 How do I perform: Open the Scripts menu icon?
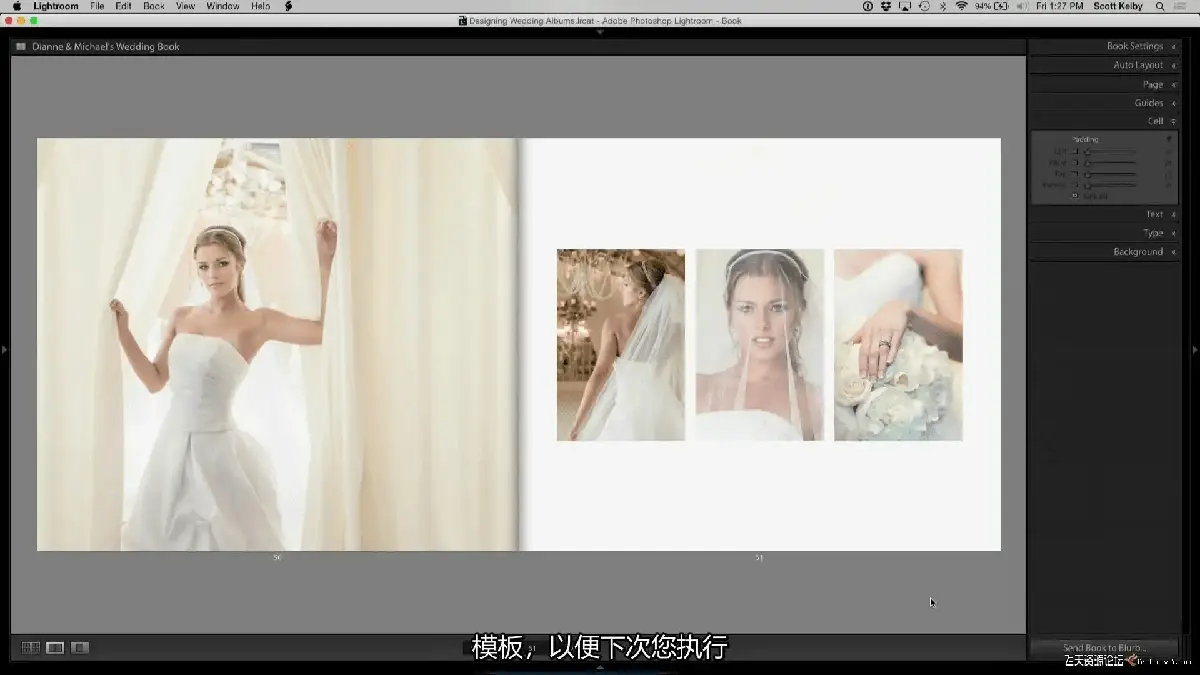289,6
